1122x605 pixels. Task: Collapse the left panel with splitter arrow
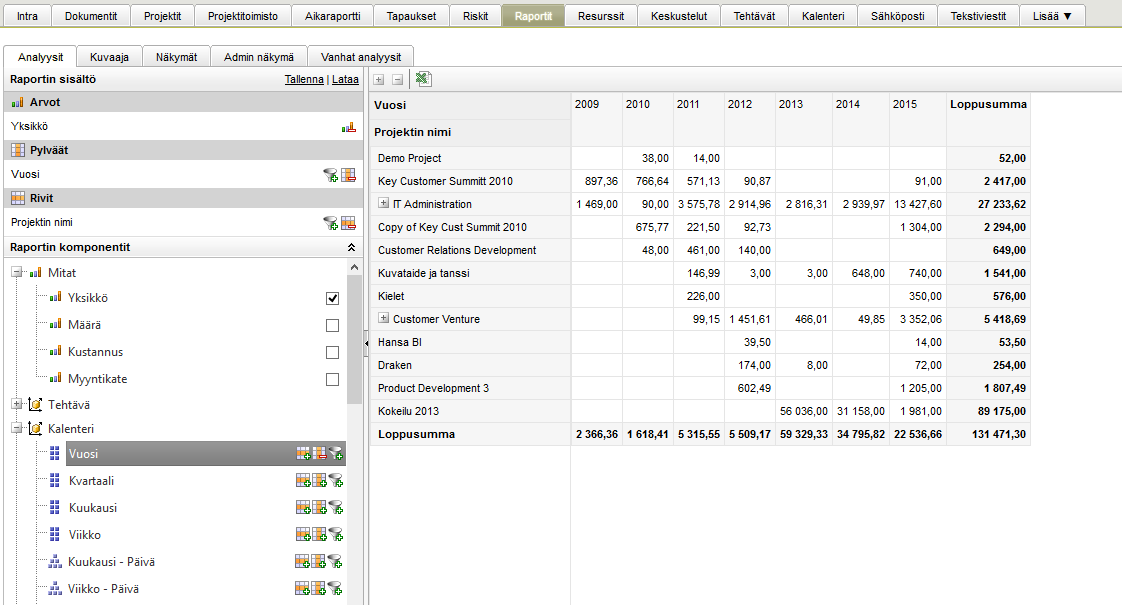[x=366, y=344]
